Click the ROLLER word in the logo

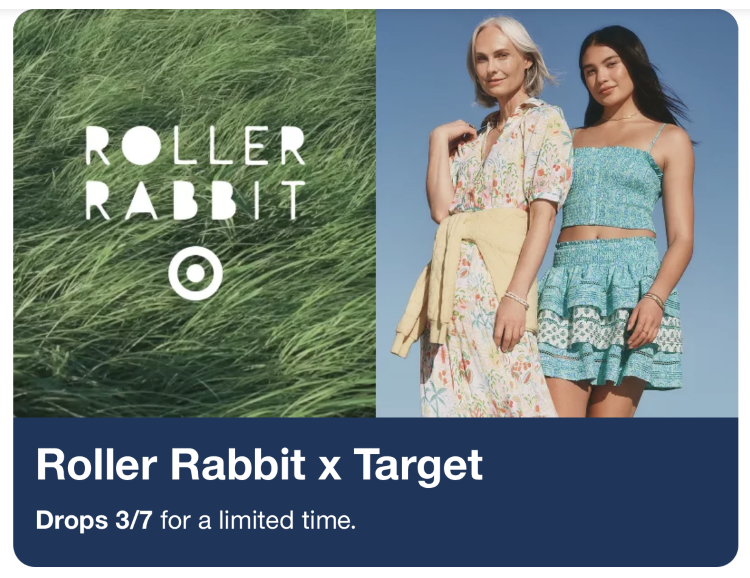(x=195, y=145)
